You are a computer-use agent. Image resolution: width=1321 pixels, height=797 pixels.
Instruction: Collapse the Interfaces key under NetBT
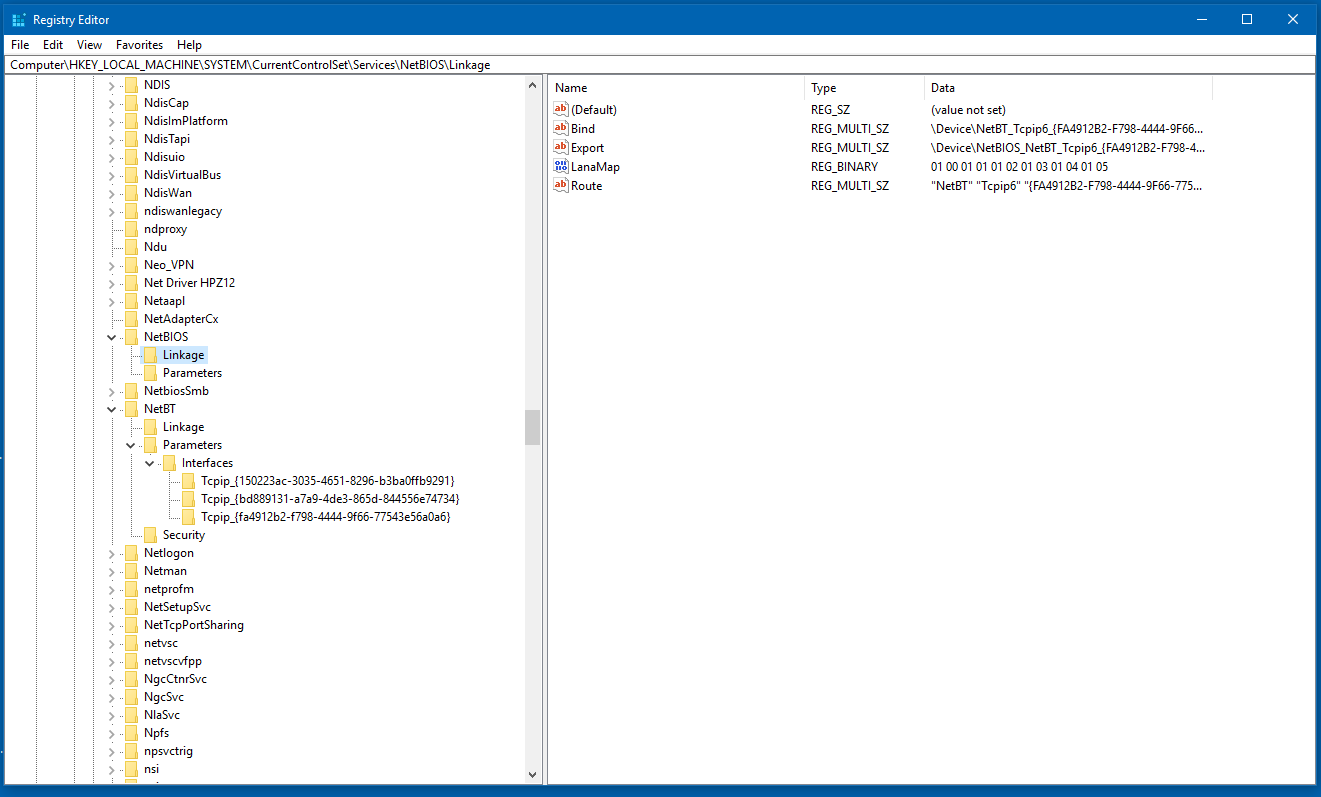(x=149, y=463)
